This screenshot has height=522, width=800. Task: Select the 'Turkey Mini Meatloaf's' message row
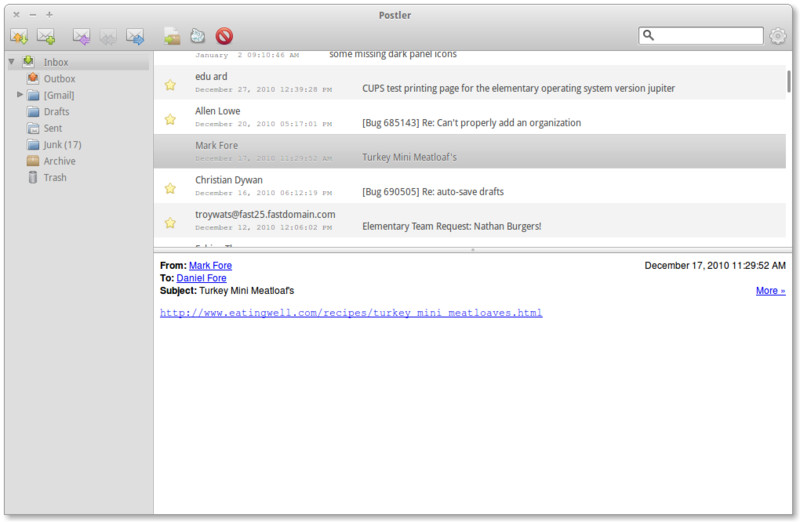[x=469, y=152]
